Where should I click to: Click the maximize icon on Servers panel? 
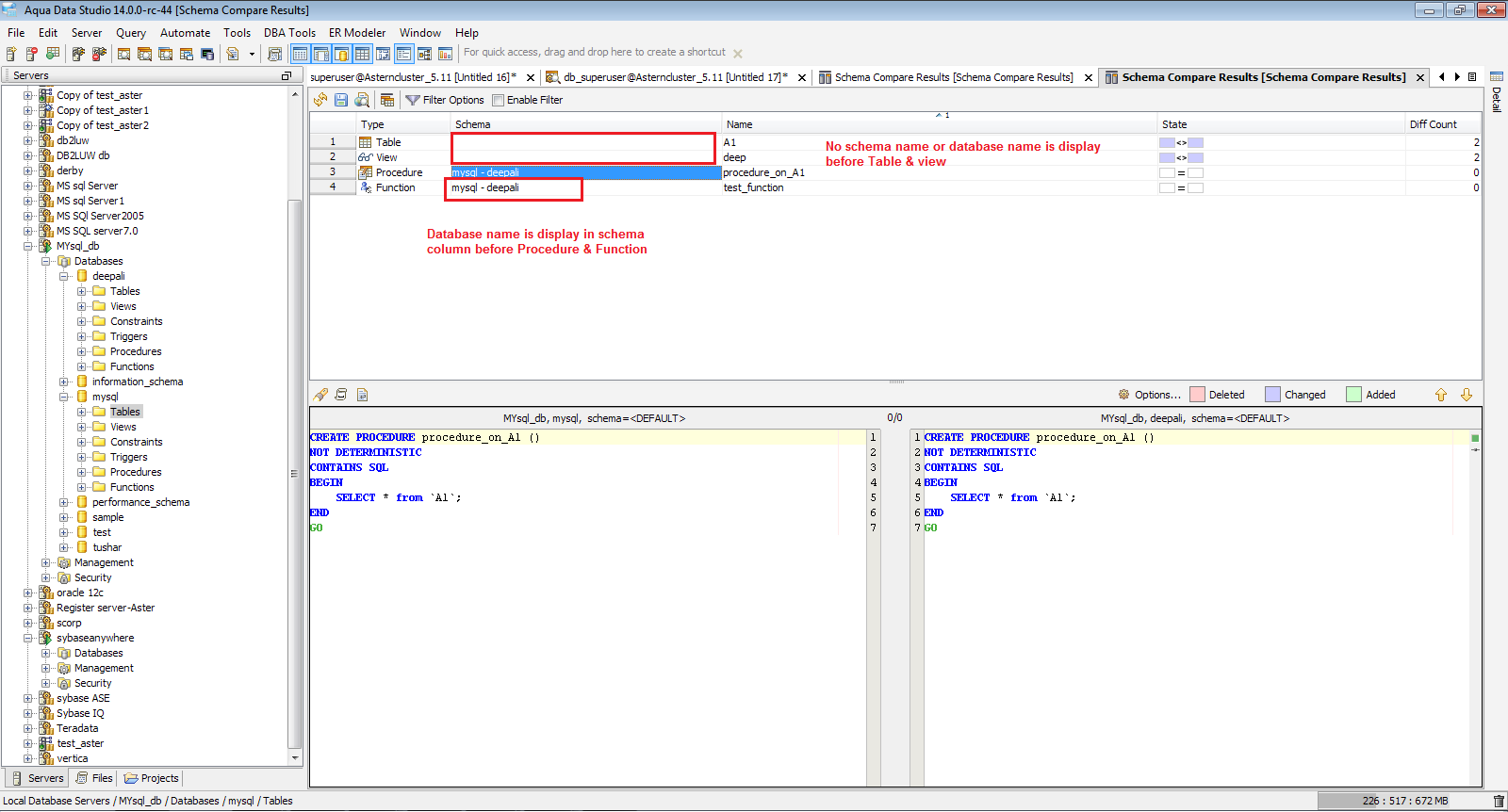pyautogui.click(x=287, y=75)
